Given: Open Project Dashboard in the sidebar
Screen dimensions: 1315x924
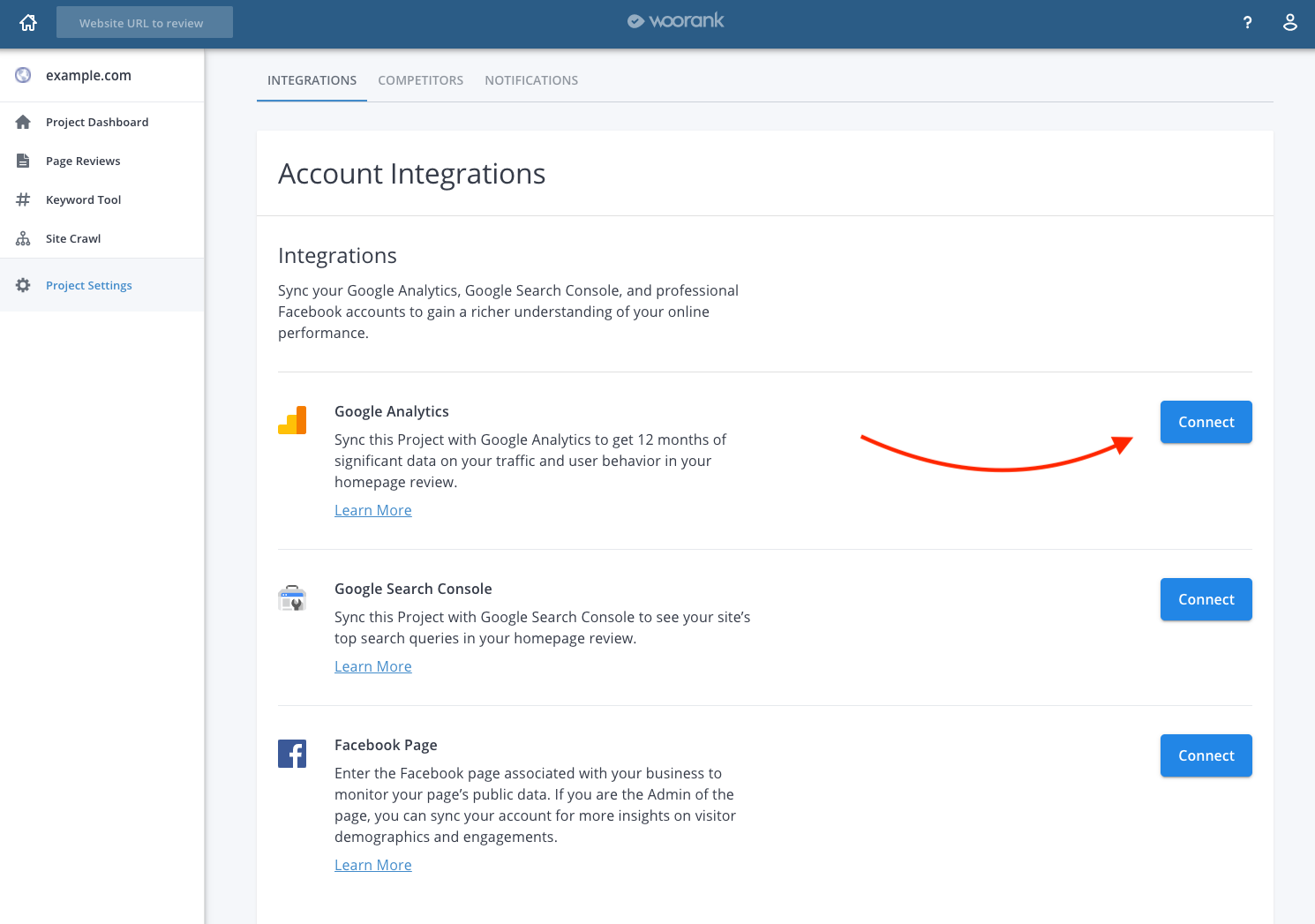Looking at the screenshot, I should pyautogui.click(x=102, y=122).
